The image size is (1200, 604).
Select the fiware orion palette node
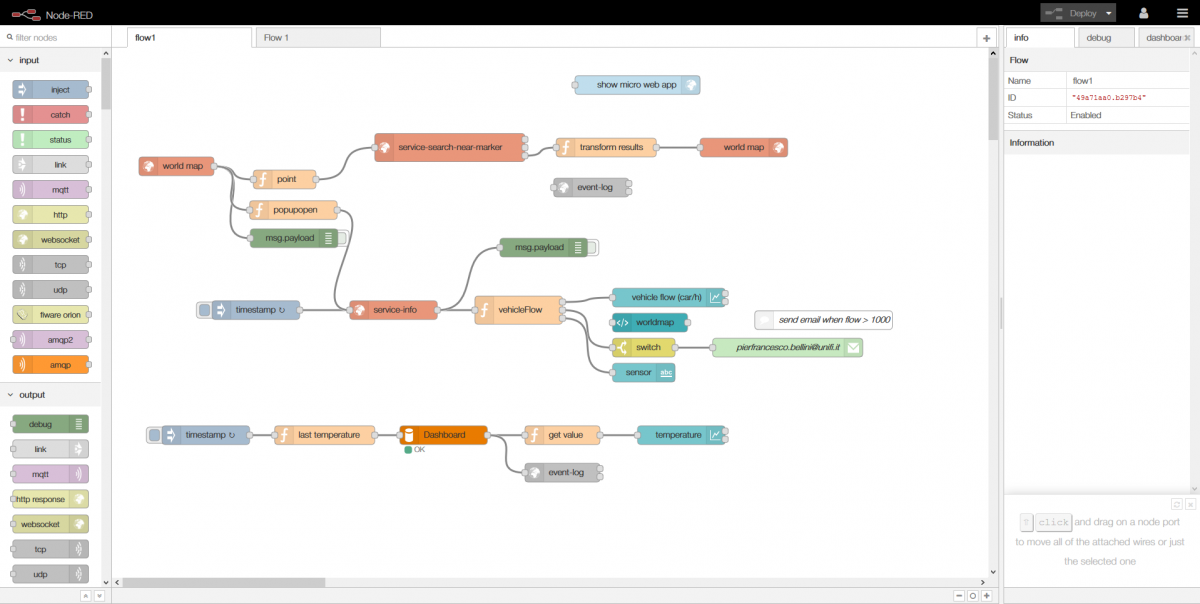coord(51,315)
